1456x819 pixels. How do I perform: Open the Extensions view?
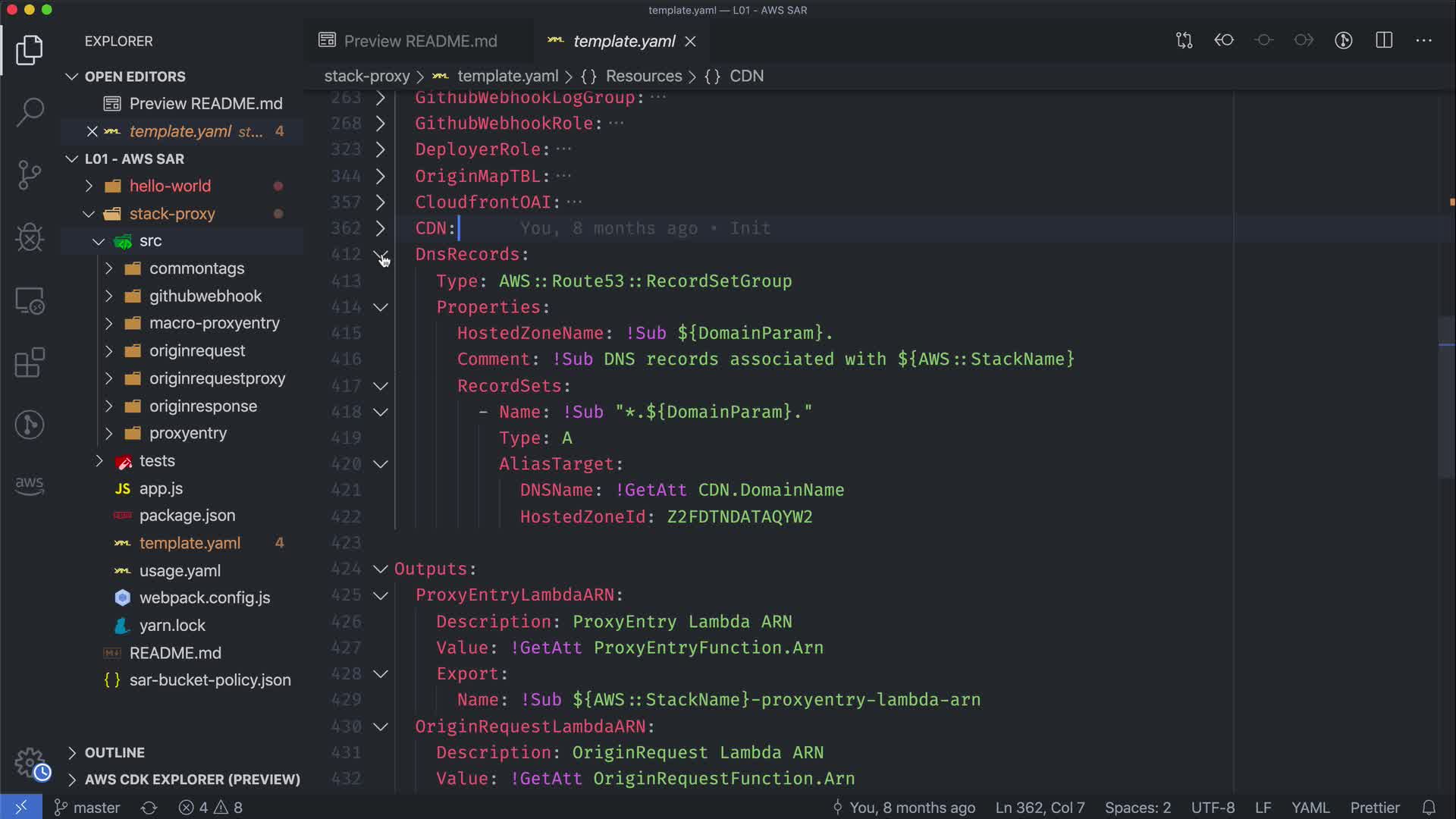tap(30, 362)
